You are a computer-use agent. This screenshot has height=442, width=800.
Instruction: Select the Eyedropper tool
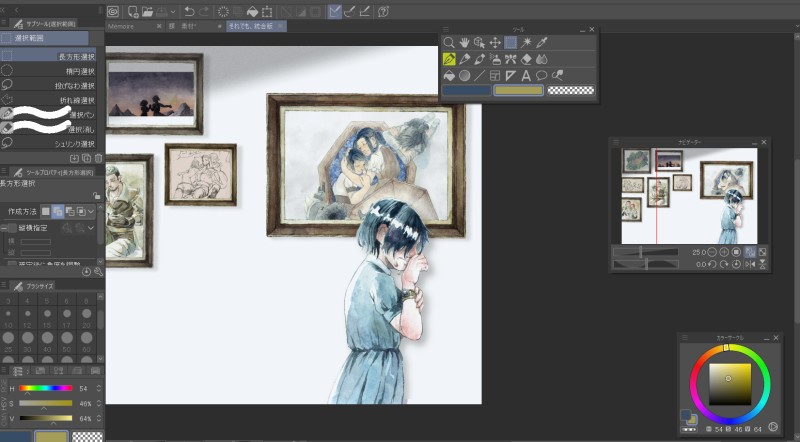click(x=541, y=42)
